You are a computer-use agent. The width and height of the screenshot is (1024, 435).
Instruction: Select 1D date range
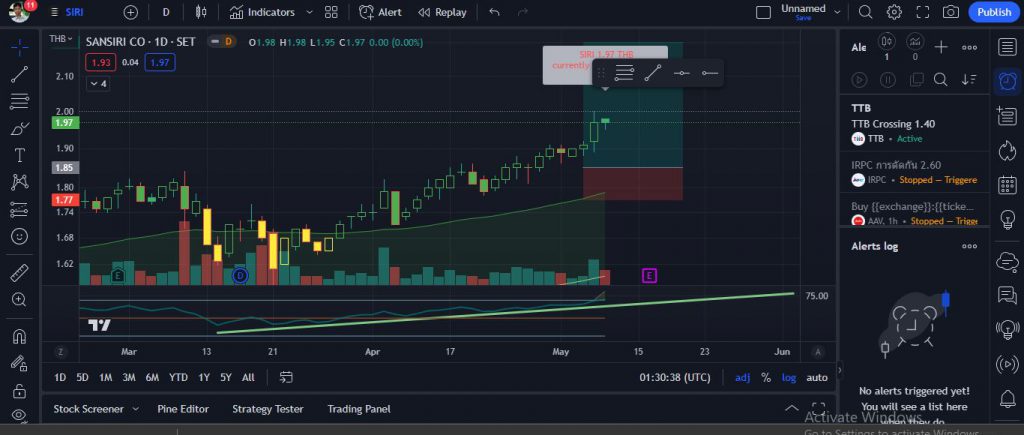click(x=60, y=378)
